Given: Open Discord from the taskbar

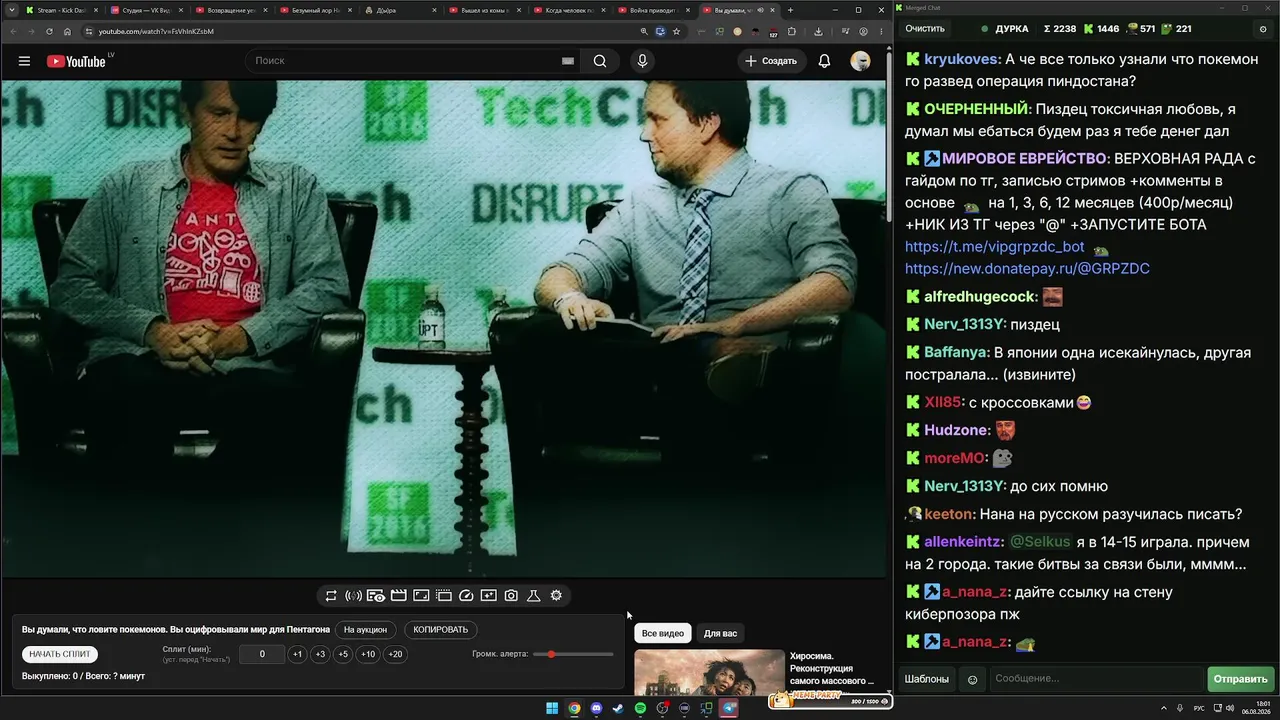Looking at the screenshot, I should tap(596, 709).
